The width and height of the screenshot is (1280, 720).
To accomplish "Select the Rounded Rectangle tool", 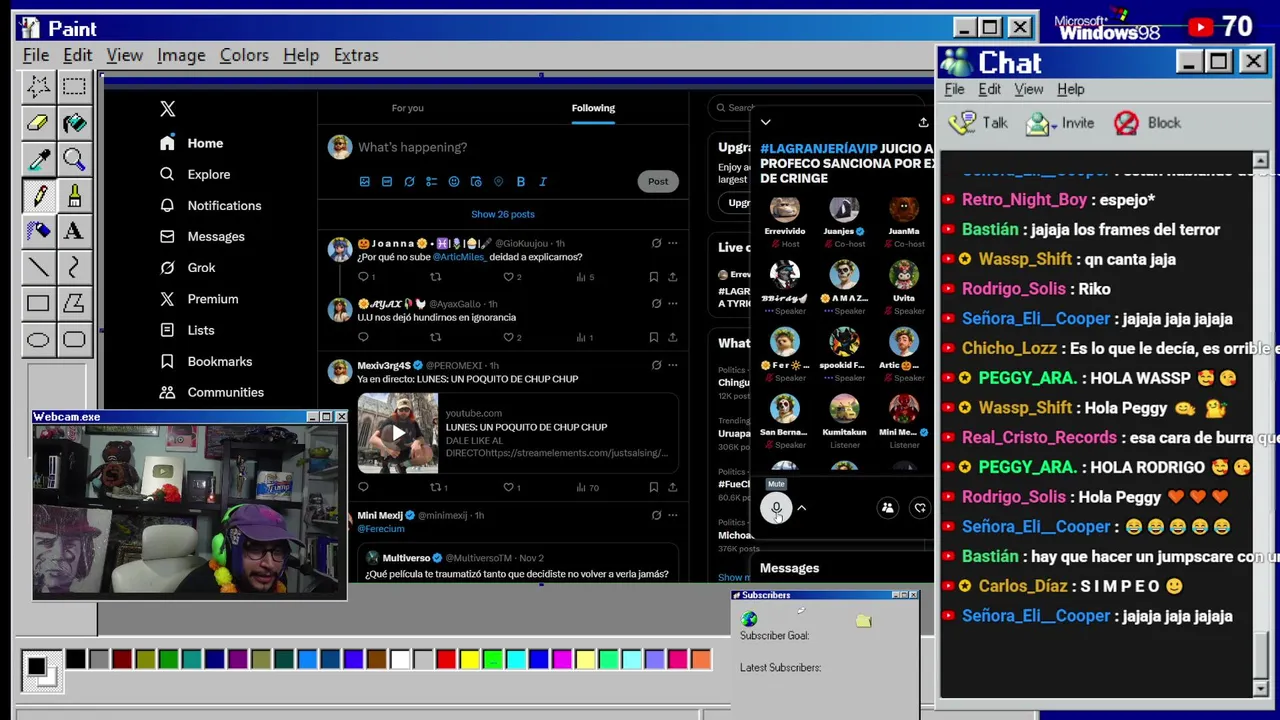I will pyautogui.click(x=74, y=340).
